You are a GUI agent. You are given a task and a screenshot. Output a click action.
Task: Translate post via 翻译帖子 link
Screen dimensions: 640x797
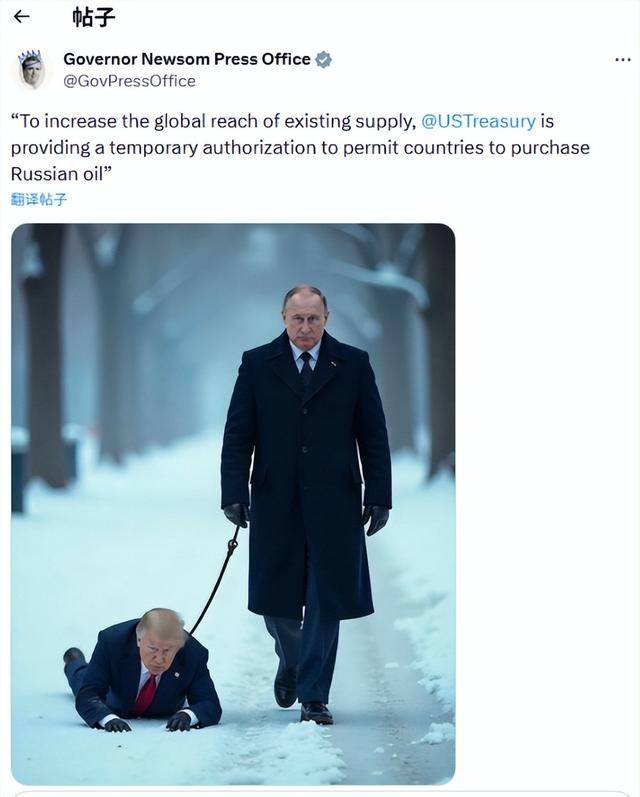click(x=39, y=199)
